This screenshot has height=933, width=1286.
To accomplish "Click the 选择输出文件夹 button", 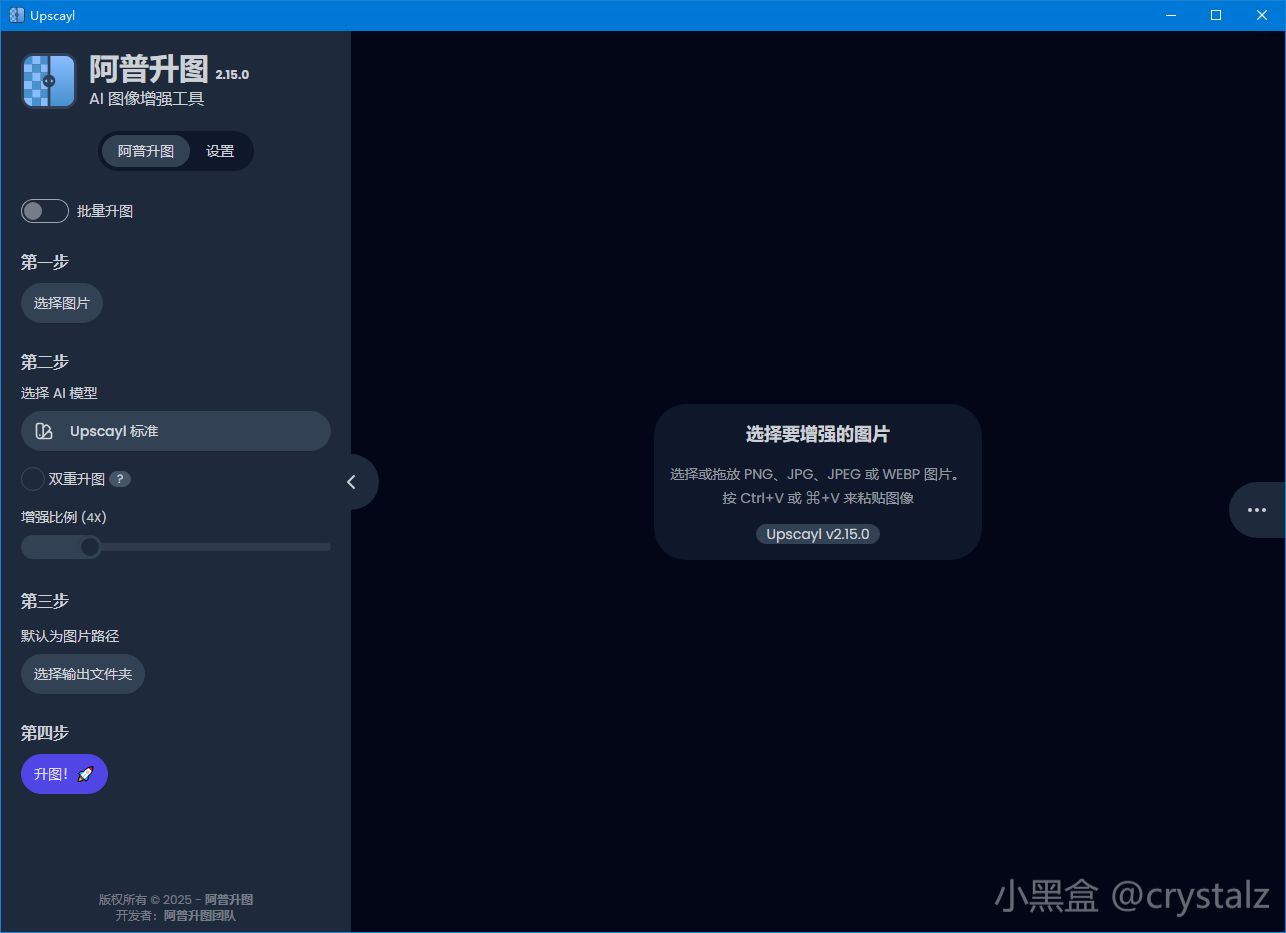I will pyautogui.click(x=83, y=674).
